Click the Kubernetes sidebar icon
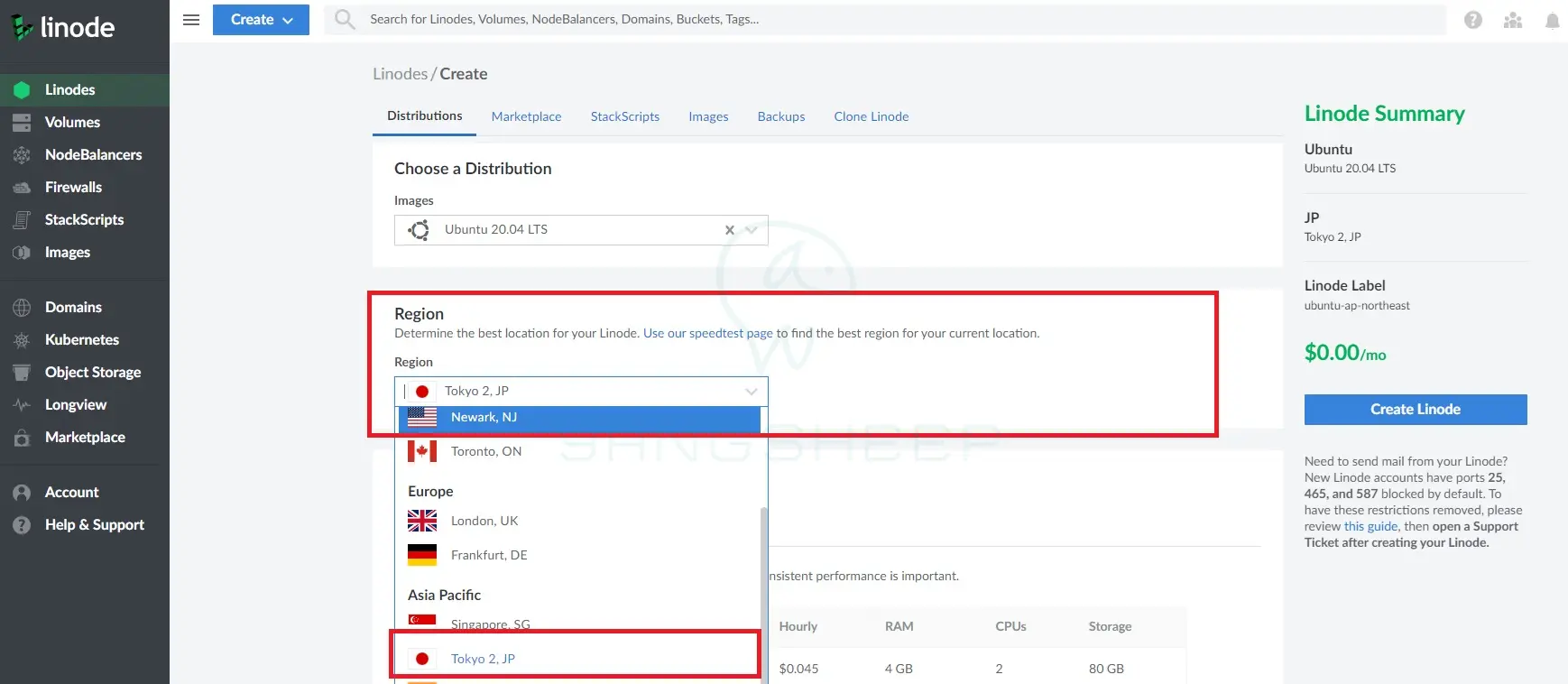The image size is (1568, 684). click(22, 340)
